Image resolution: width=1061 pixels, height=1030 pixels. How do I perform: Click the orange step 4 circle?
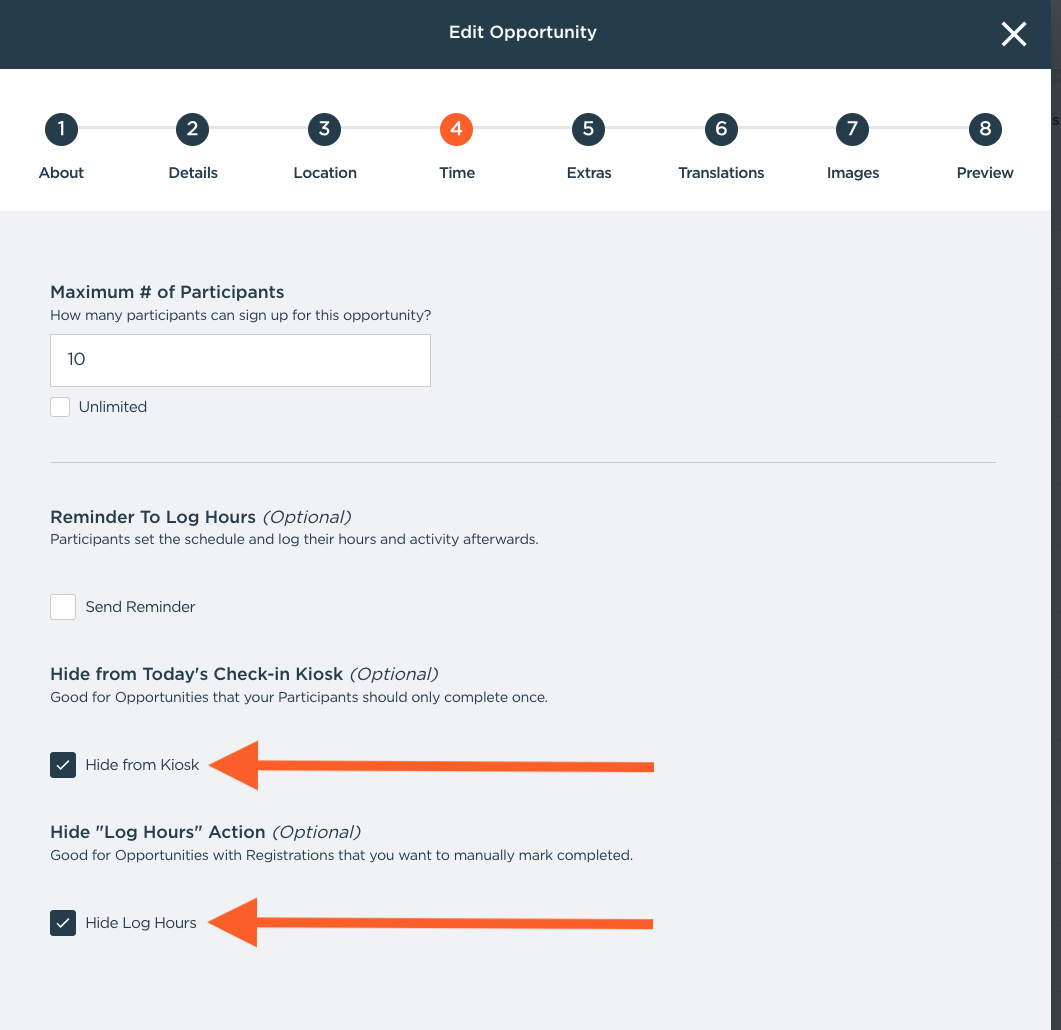coord(456,129)
